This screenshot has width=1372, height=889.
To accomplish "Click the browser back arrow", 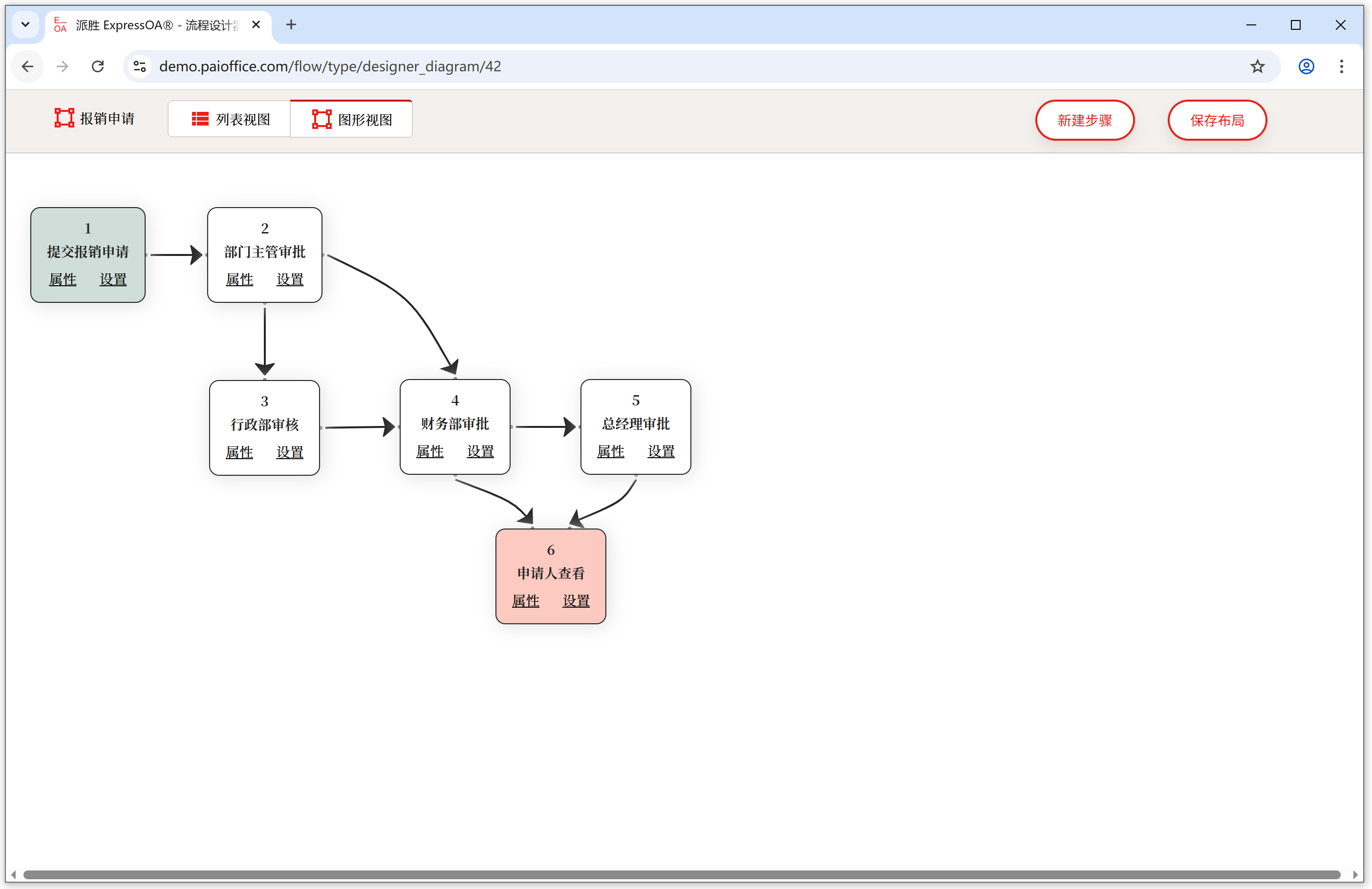I will coord(28,66).
